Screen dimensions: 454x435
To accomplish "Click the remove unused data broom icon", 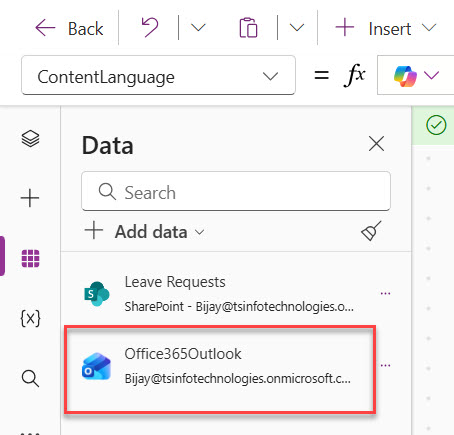I will (371, 231).
